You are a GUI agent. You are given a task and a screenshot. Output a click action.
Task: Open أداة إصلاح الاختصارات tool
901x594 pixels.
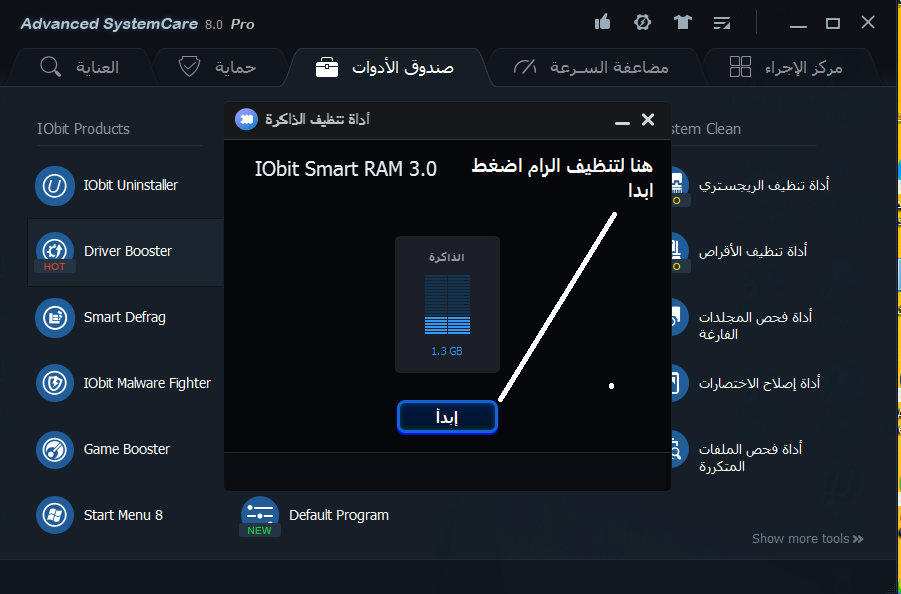(759, 383)
